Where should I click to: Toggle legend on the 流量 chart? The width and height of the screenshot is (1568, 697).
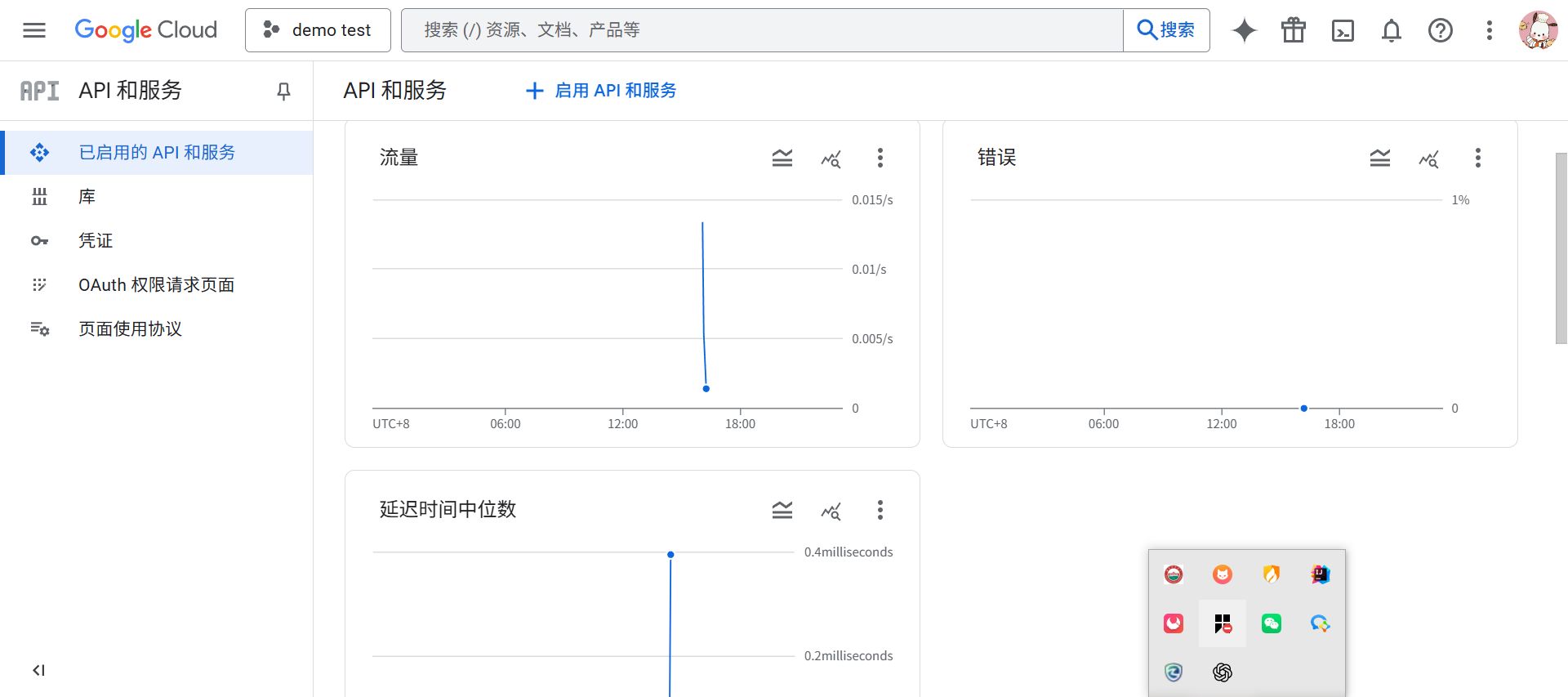pos(782,158)
